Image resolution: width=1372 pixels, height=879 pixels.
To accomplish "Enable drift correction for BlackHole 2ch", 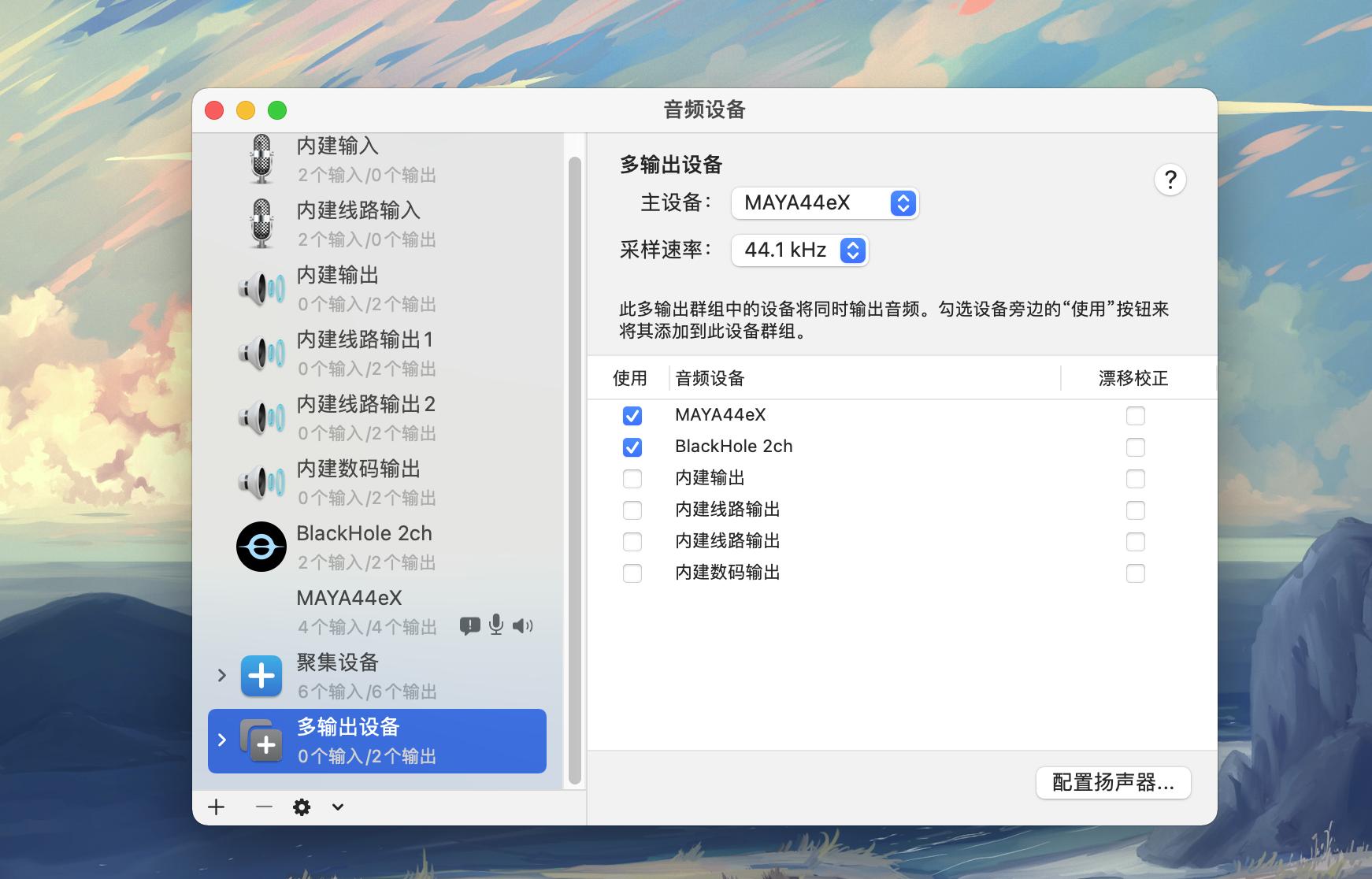I will click(1137, 447).
